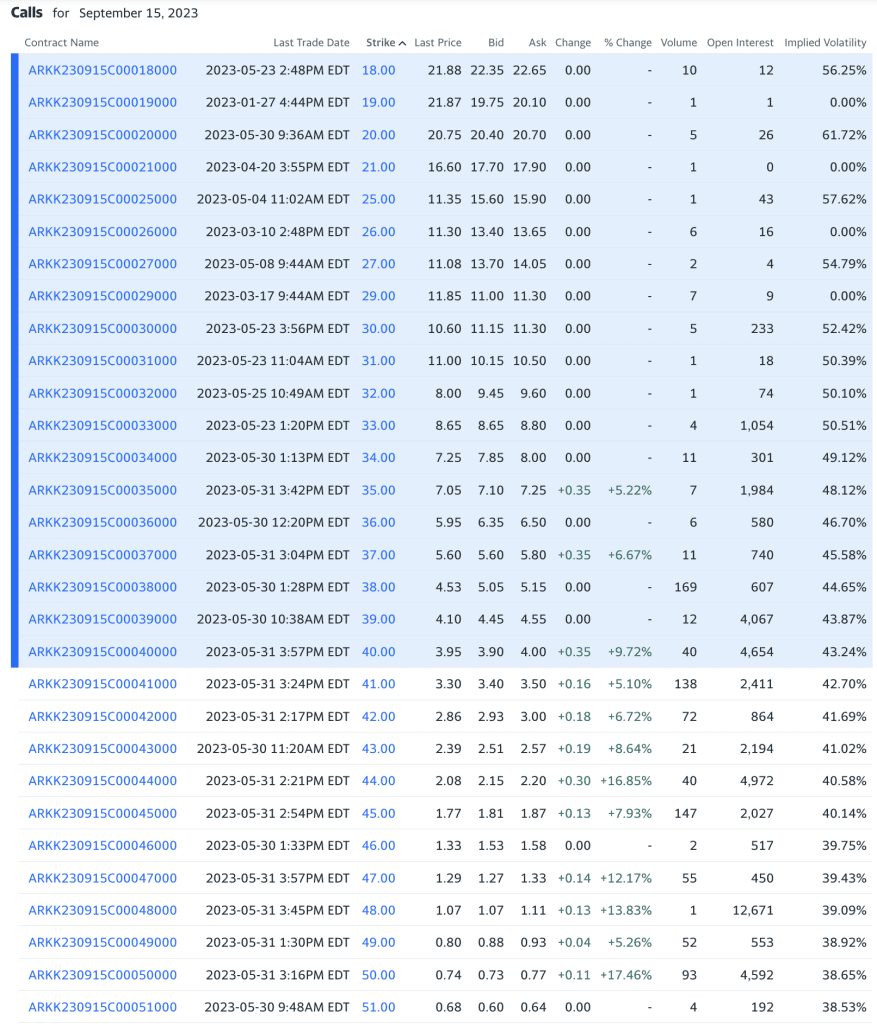The image size is (877, 1024).
Task: Open contract ARKK230915C00029000
Action: click(103, 296)
